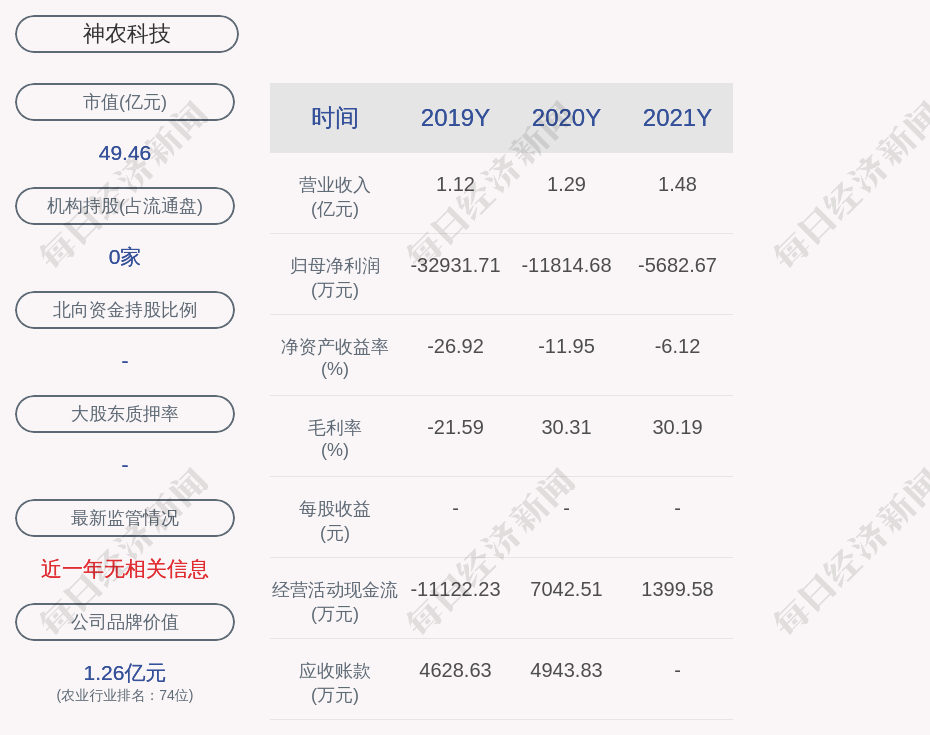
Task: Click the 2020 revenue value 1.29
Action: pyautogui.click(x=566, y=184)
